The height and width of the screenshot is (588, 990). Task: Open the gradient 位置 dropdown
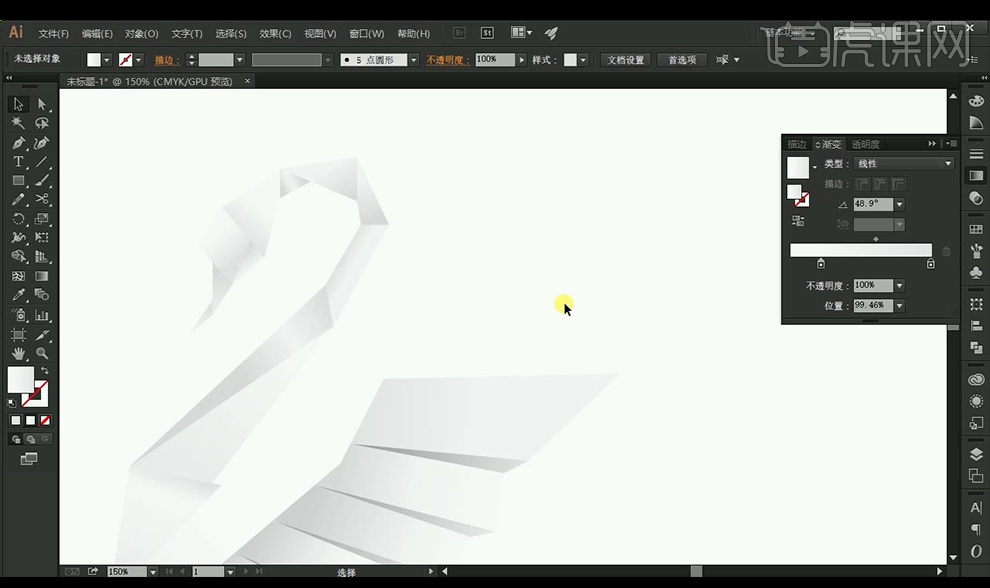point(900,306)
